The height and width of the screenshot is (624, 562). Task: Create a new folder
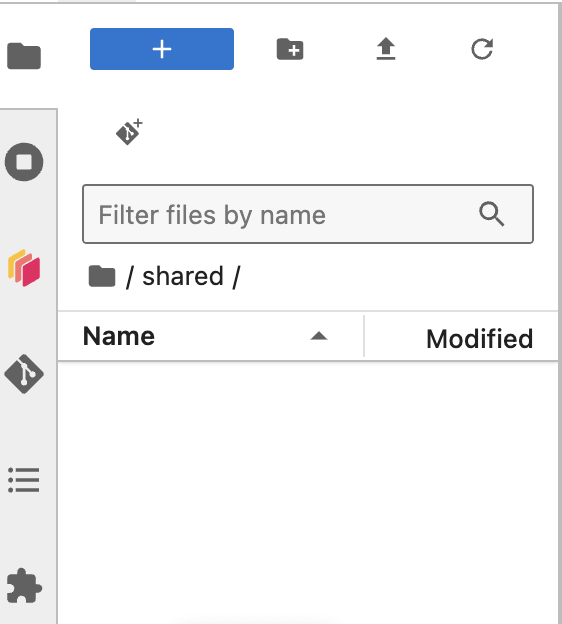click(290, 49)
